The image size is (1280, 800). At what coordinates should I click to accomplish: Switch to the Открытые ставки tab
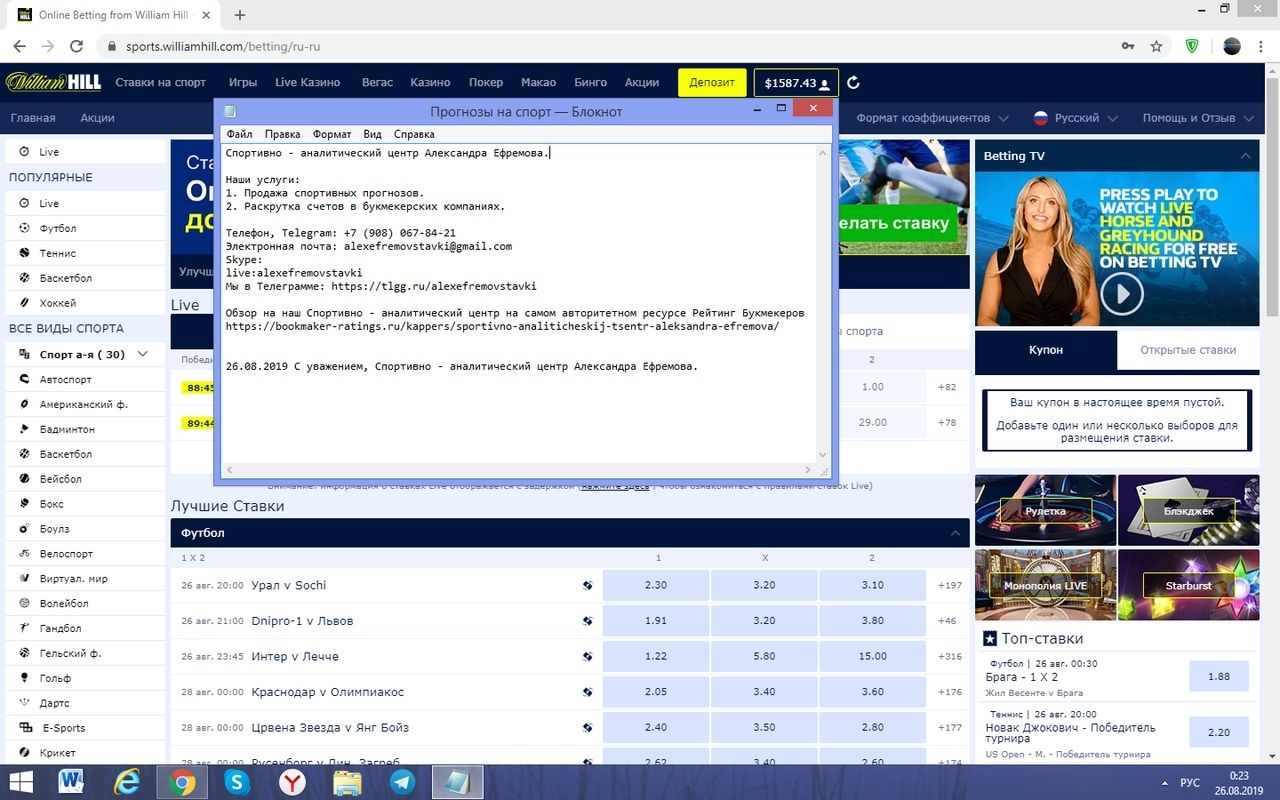tap(1188, 350)
